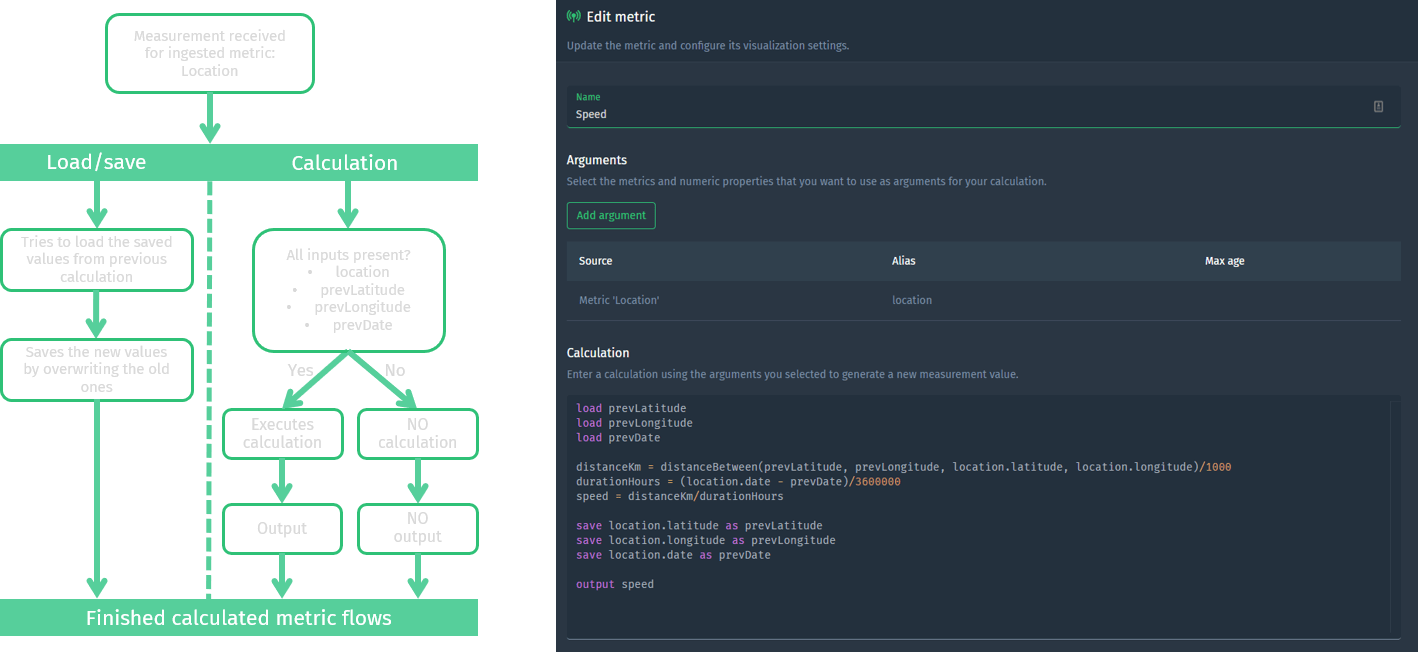Viewport: 1418px width, 652px height.
Task: Click the icon inside the Name field
Action: 1378,107
